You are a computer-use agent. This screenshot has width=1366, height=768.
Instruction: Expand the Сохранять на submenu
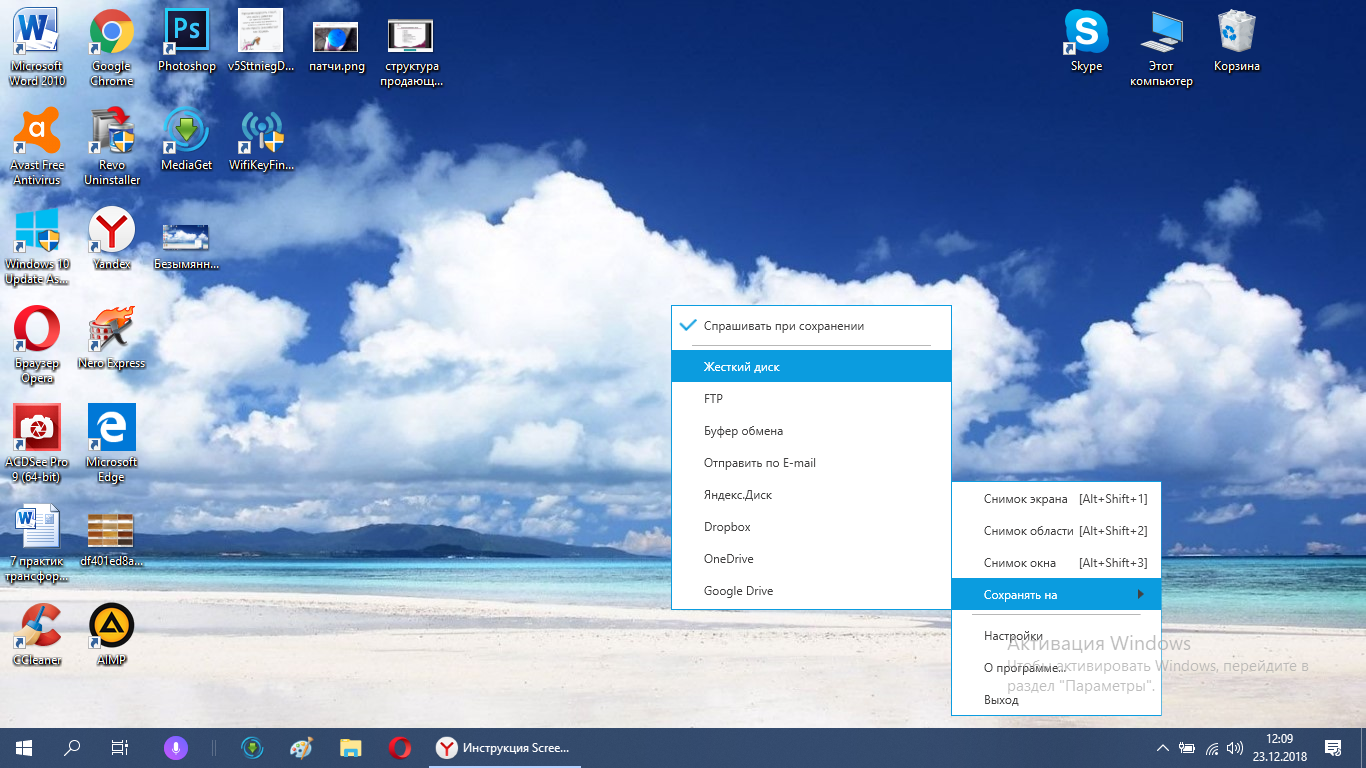[1056, 594]
